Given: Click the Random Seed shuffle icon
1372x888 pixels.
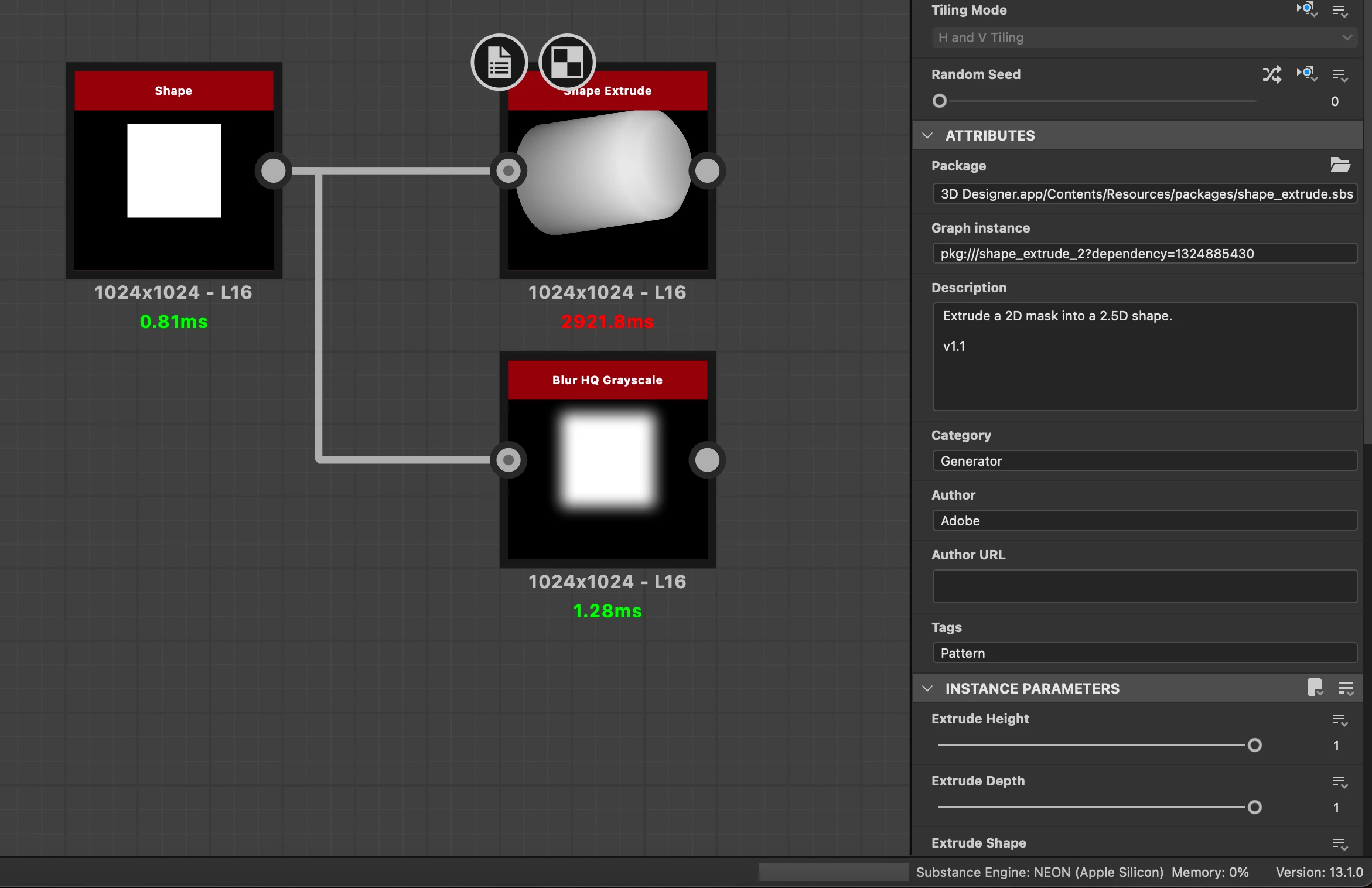Looking at the screenshot, I should [x=1272, y=74].
